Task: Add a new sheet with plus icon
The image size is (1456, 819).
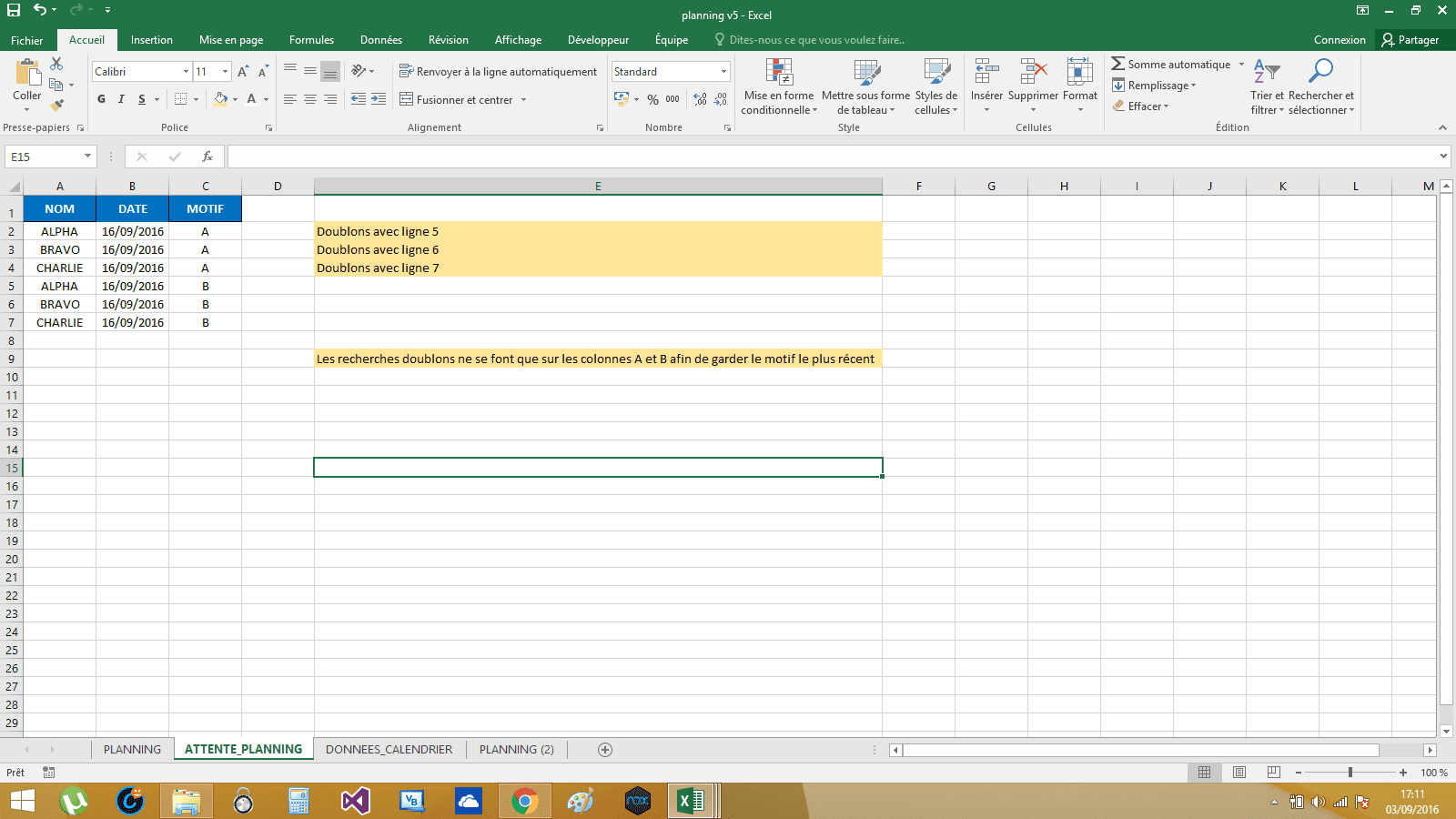Action: click(605, 750)
